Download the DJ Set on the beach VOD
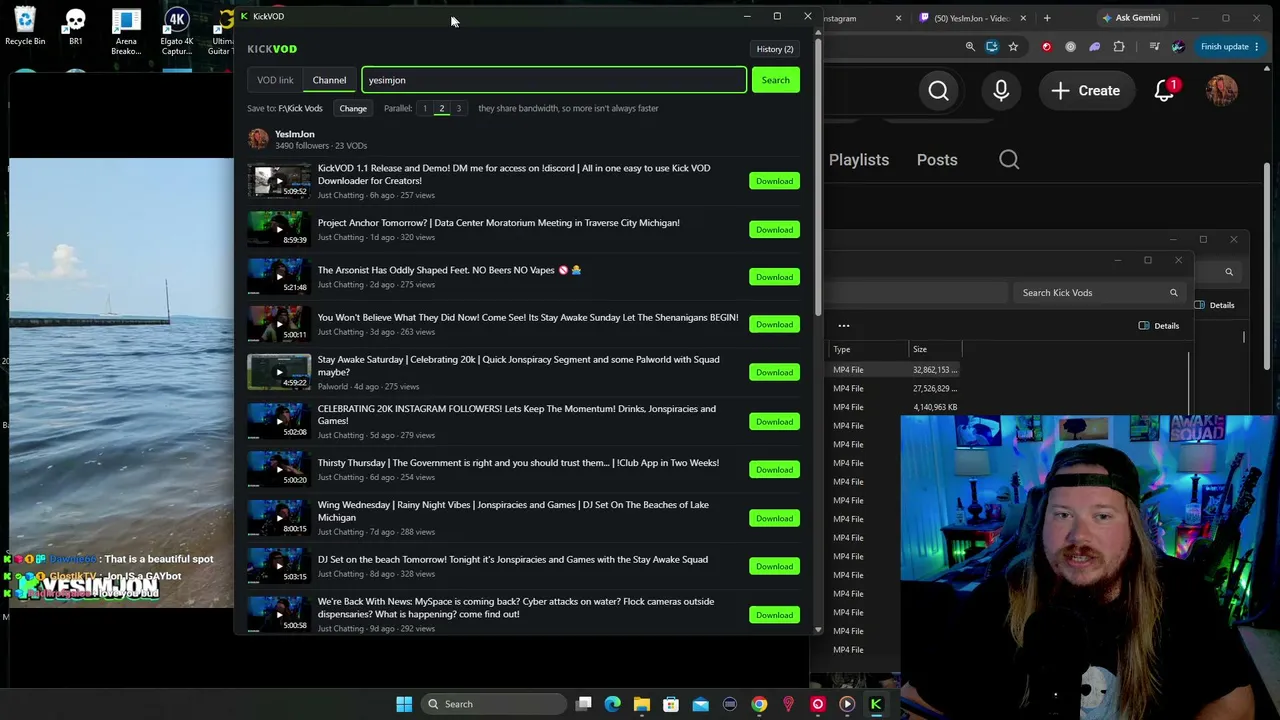 pos(774,566)
